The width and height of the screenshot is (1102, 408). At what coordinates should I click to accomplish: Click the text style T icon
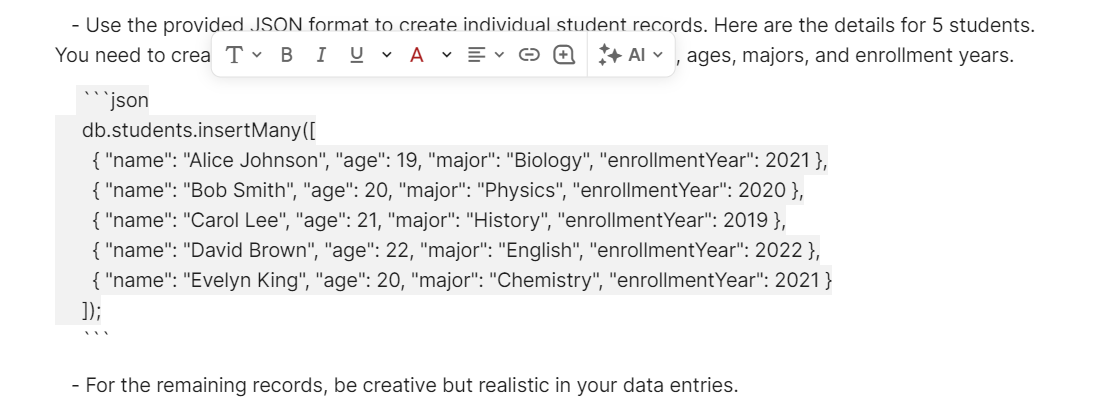(235, 55)
